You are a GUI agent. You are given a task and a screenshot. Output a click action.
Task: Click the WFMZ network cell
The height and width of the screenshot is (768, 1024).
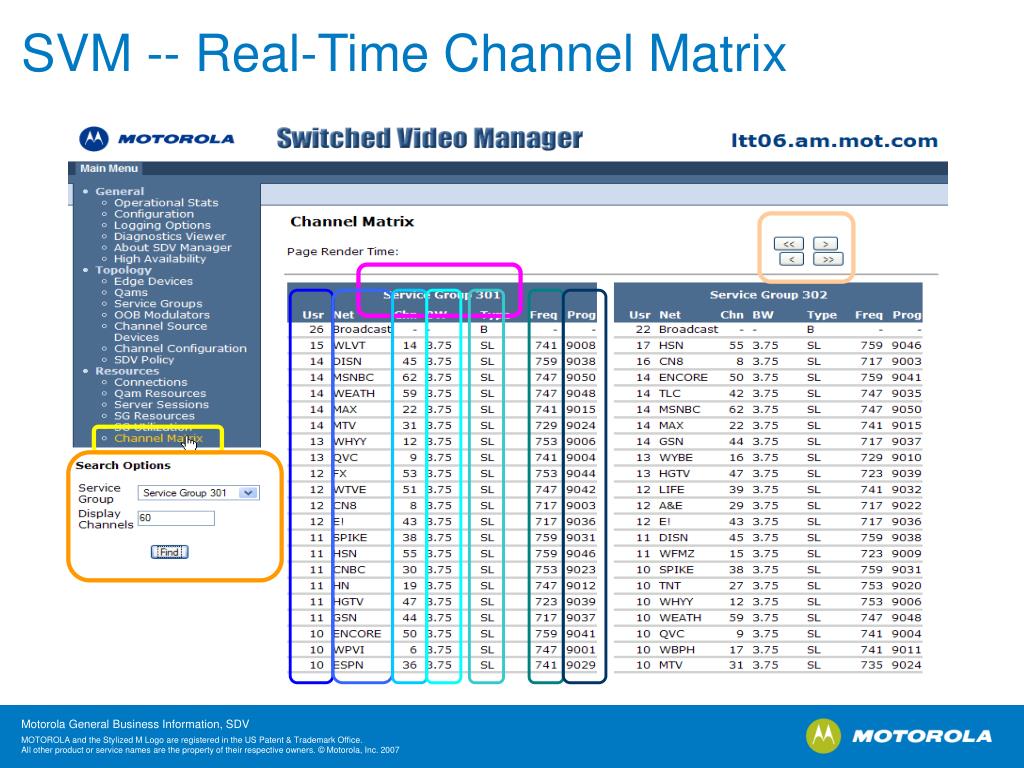tap(677, 554)
